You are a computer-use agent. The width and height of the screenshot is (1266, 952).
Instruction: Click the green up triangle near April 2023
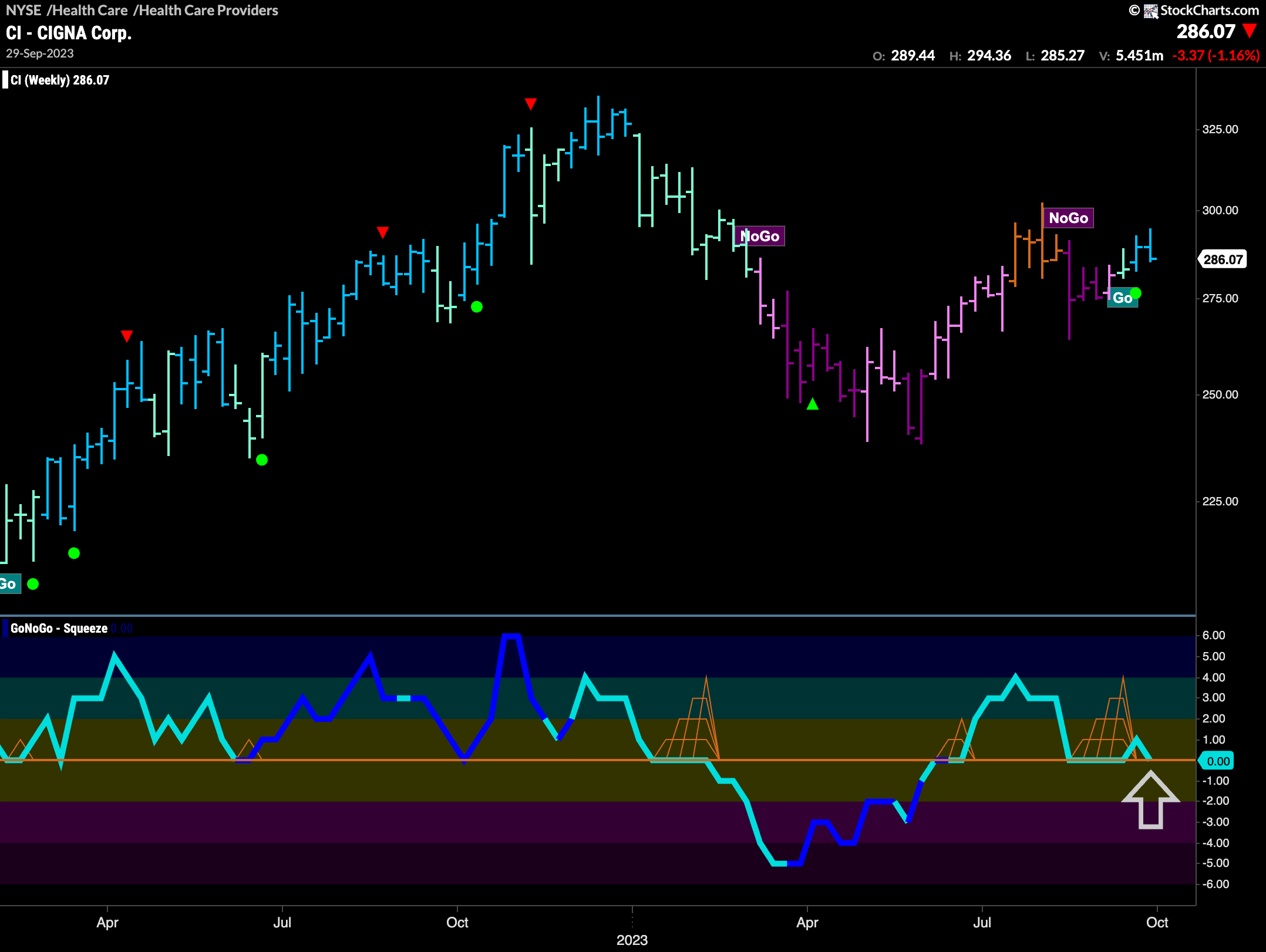(x=813, y=404)
